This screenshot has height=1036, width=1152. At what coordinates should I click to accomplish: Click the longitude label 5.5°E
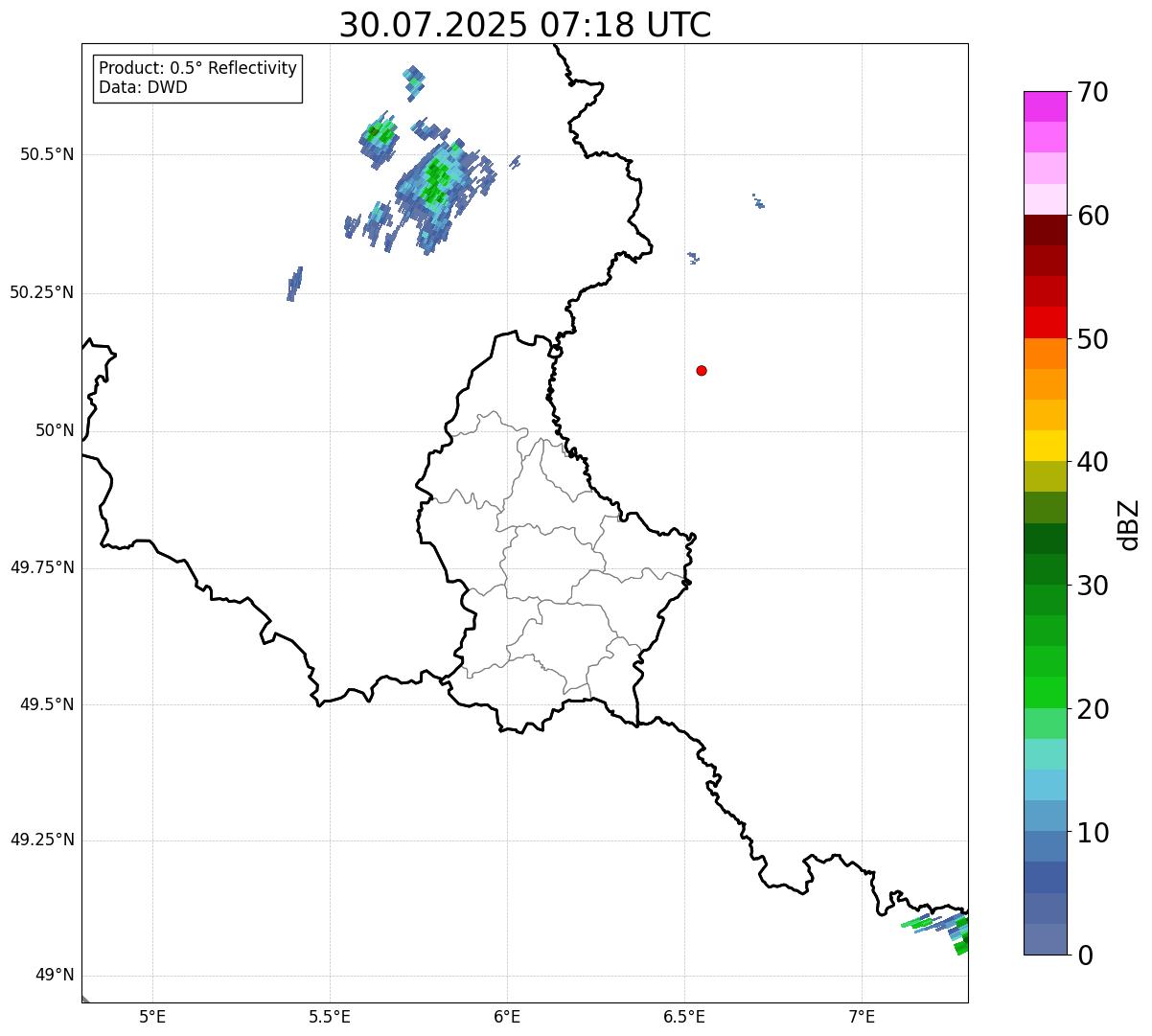[330, 1017]
